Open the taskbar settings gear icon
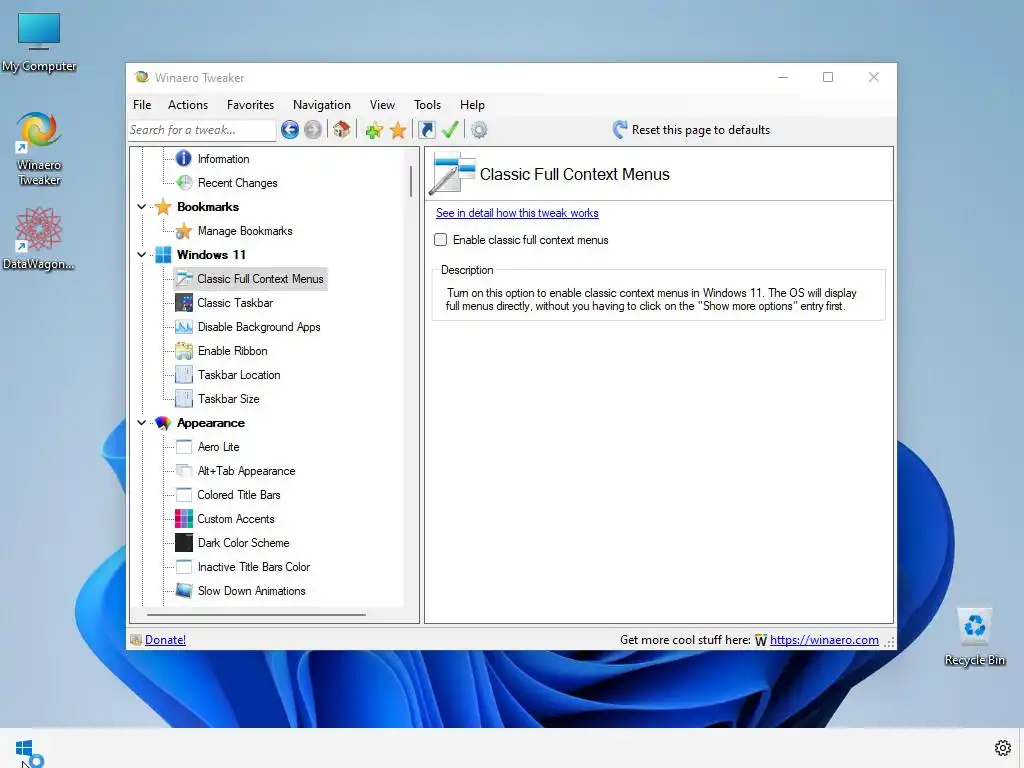1024x768 pixels. pyautogui.click(x=1002, y=748)
